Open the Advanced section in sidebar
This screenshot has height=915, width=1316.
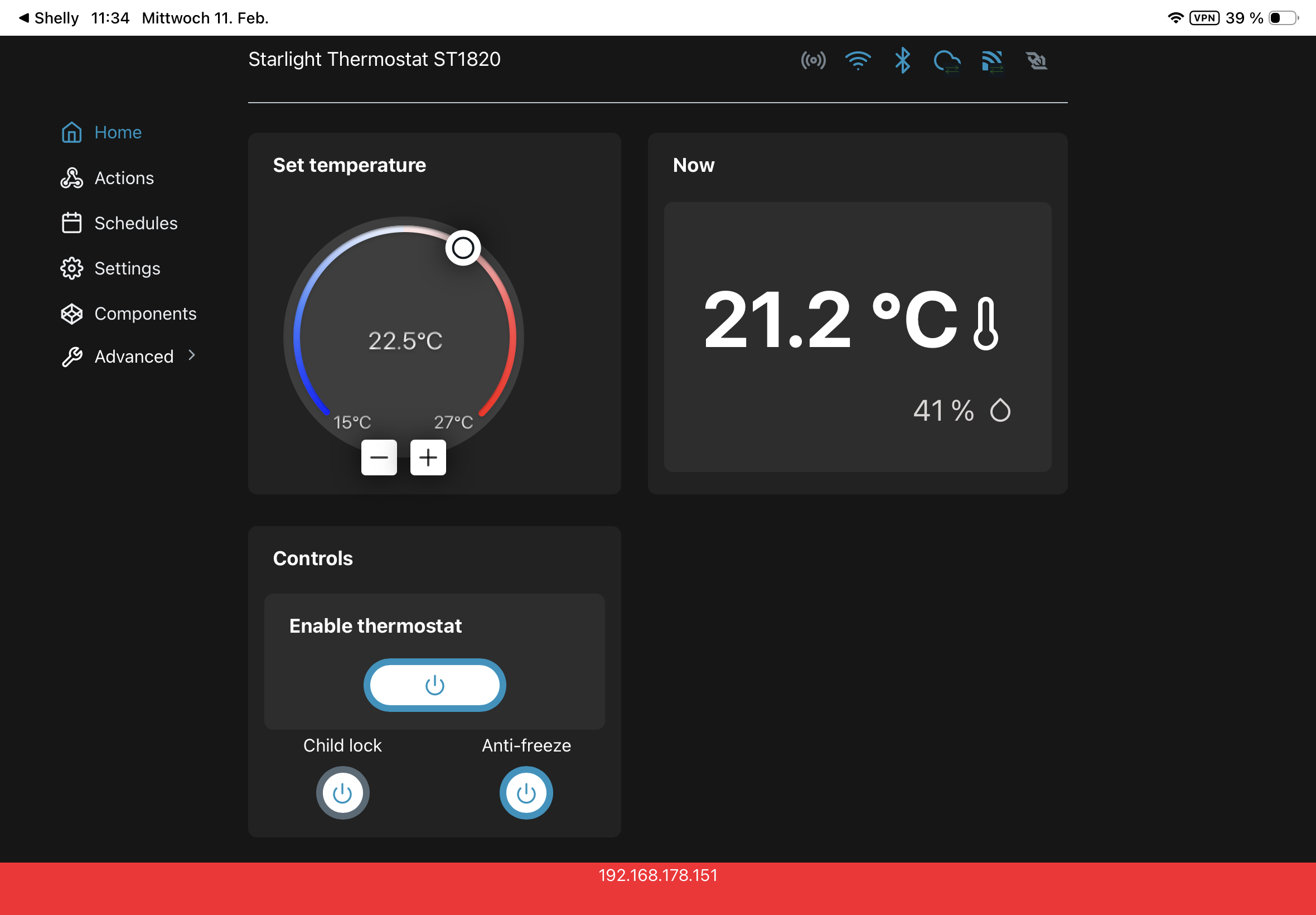(133, 357)
